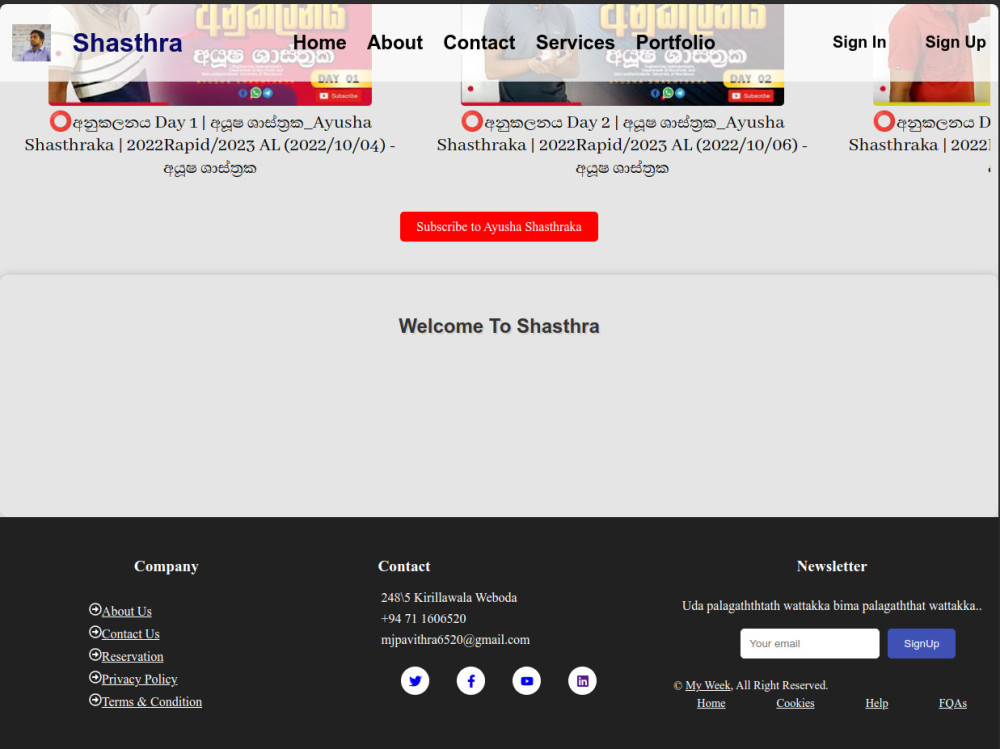The height and width of the screenshot is (749, 1000).
Task: Click the footer Help link
Action: point(877,703)
